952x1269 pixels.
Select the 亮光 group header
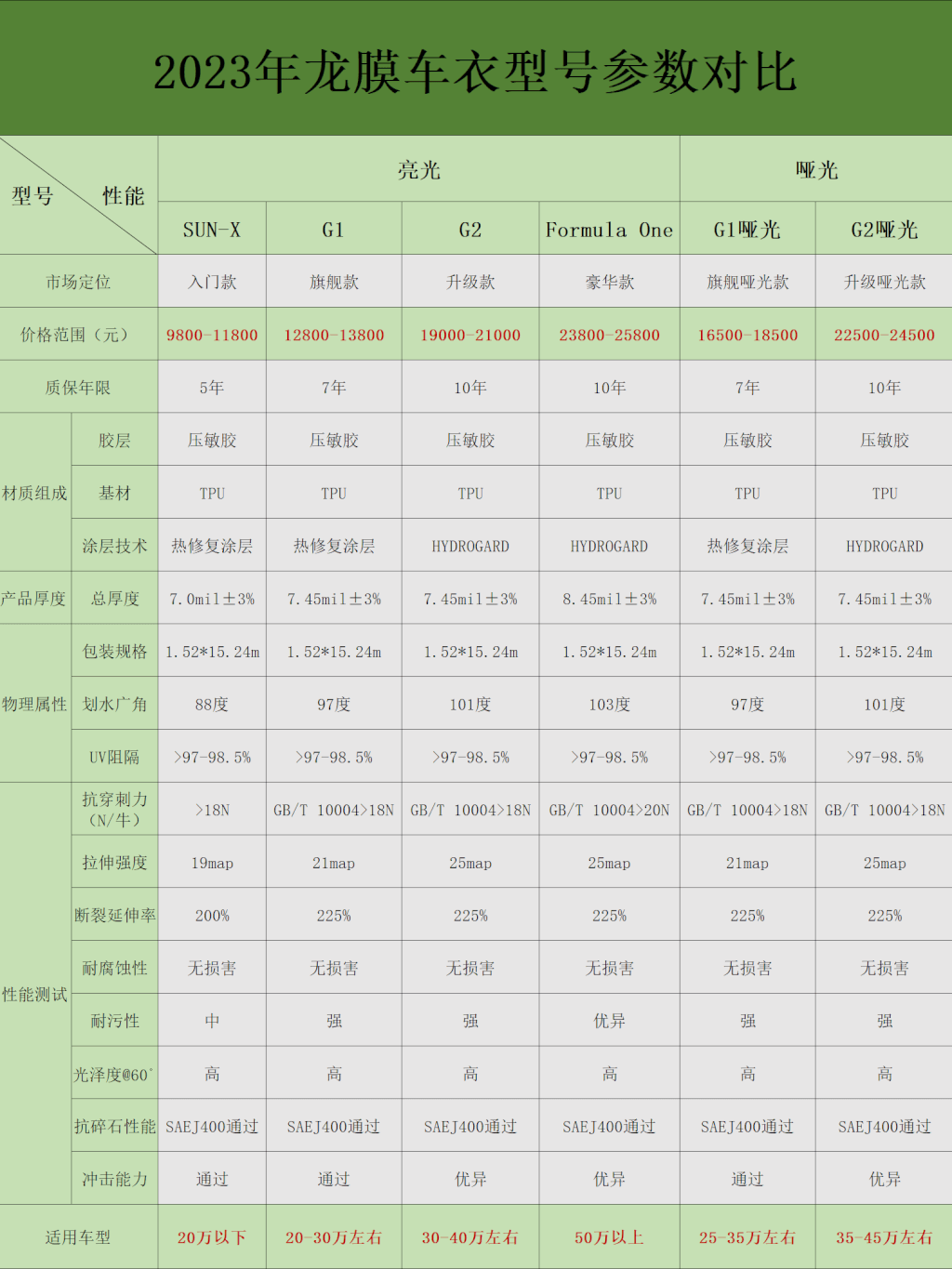tap(418, 170)
